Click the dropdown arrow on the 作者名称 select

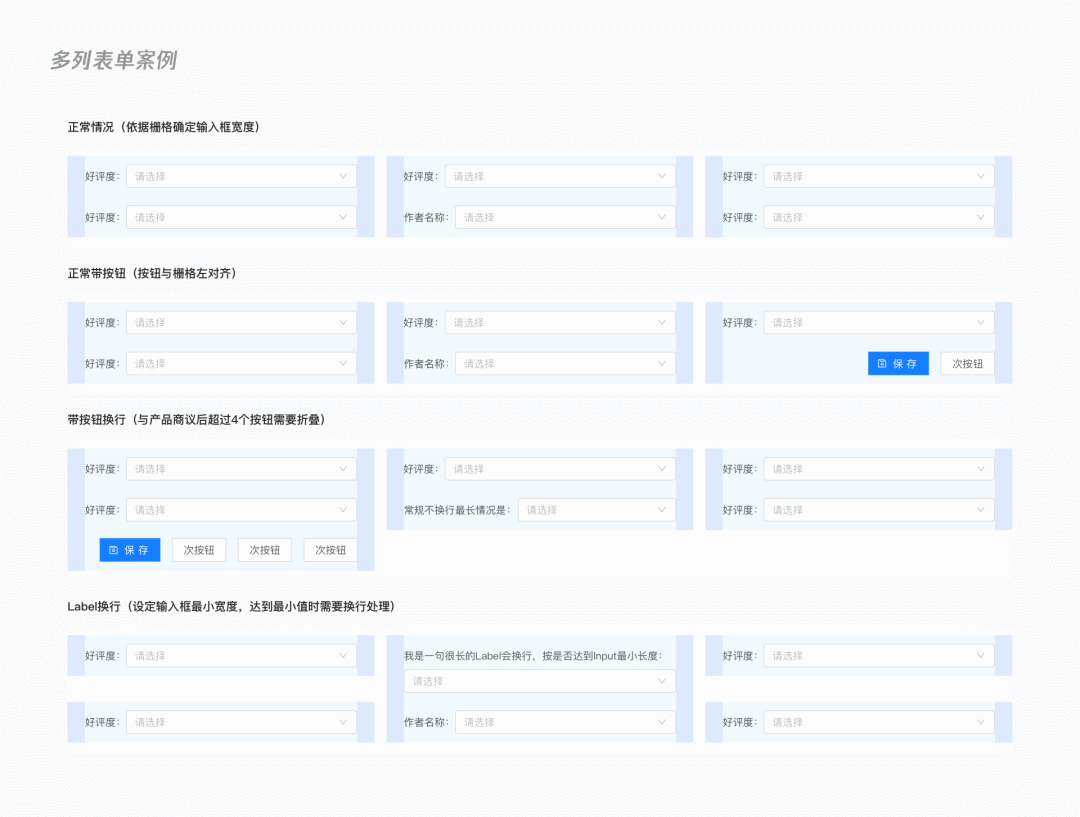pyautogui.click(x=662, y=217)
